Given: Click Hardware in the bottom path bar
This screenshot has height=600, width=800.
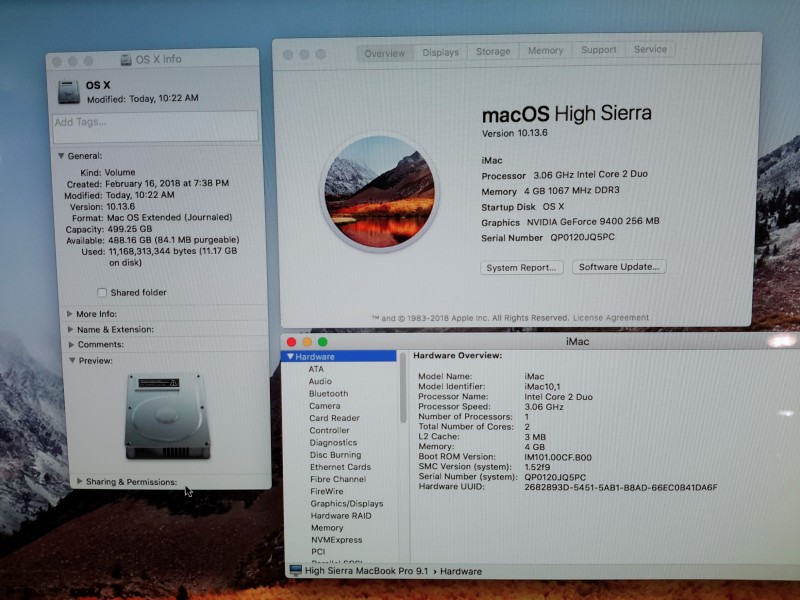Looking at the screenshot, I should click(461, 571).
